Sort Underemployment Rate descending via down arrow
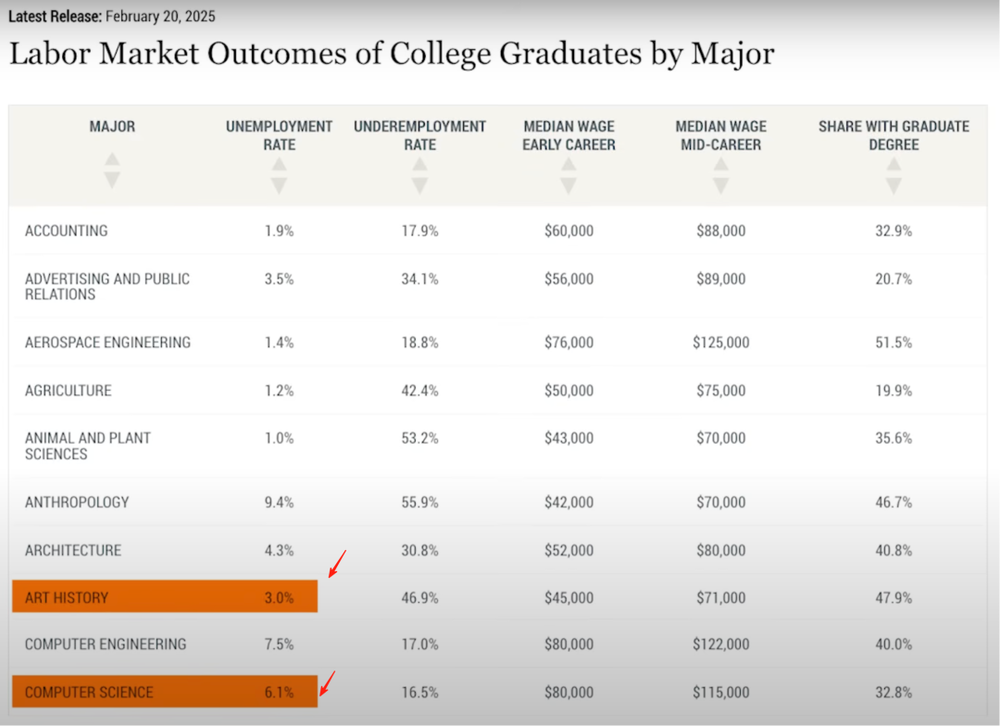The image size is (1000, 726). point(420,186)
